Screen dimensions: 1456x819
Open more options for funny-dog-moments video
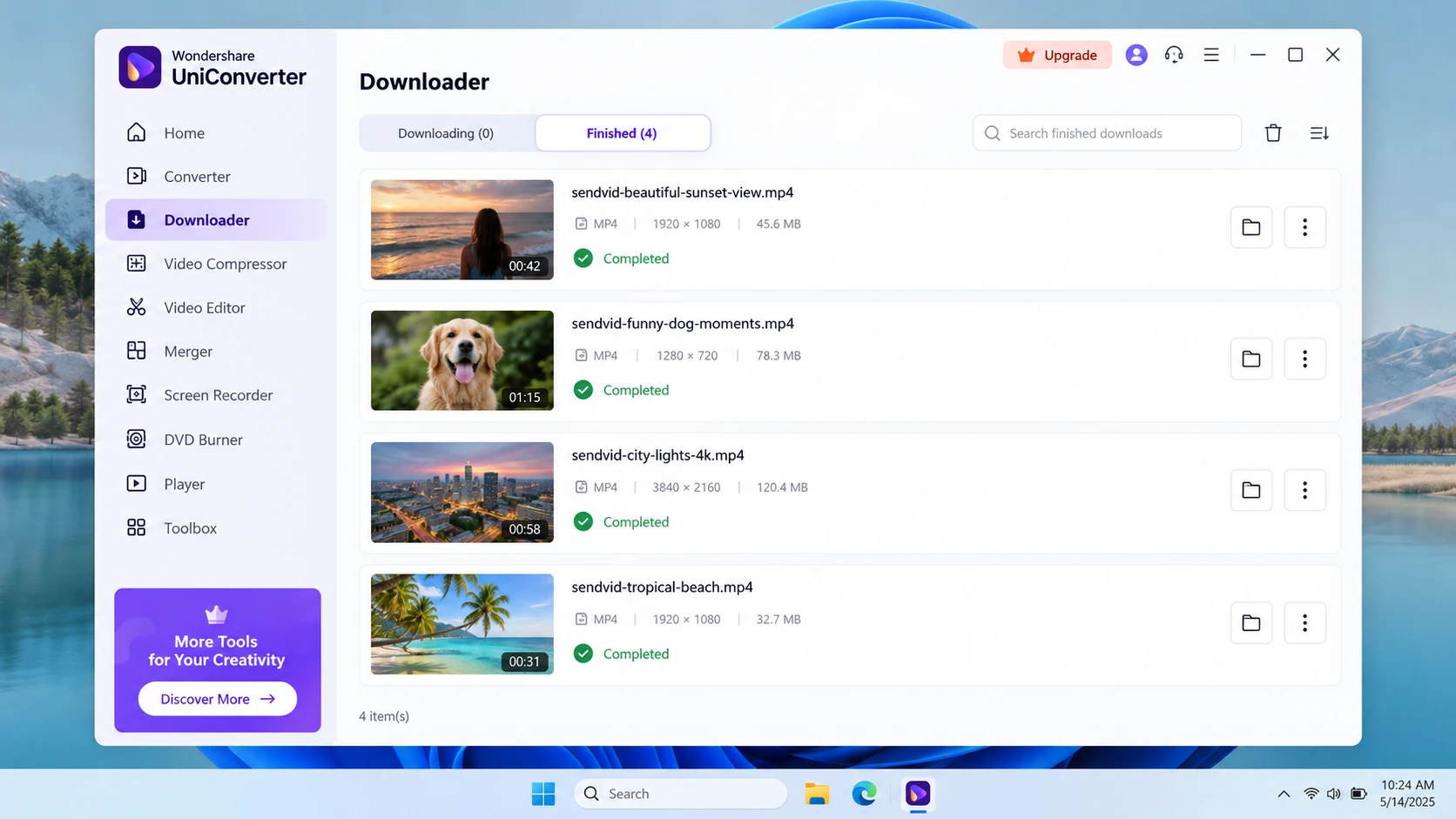click(x=1304, y=359)
